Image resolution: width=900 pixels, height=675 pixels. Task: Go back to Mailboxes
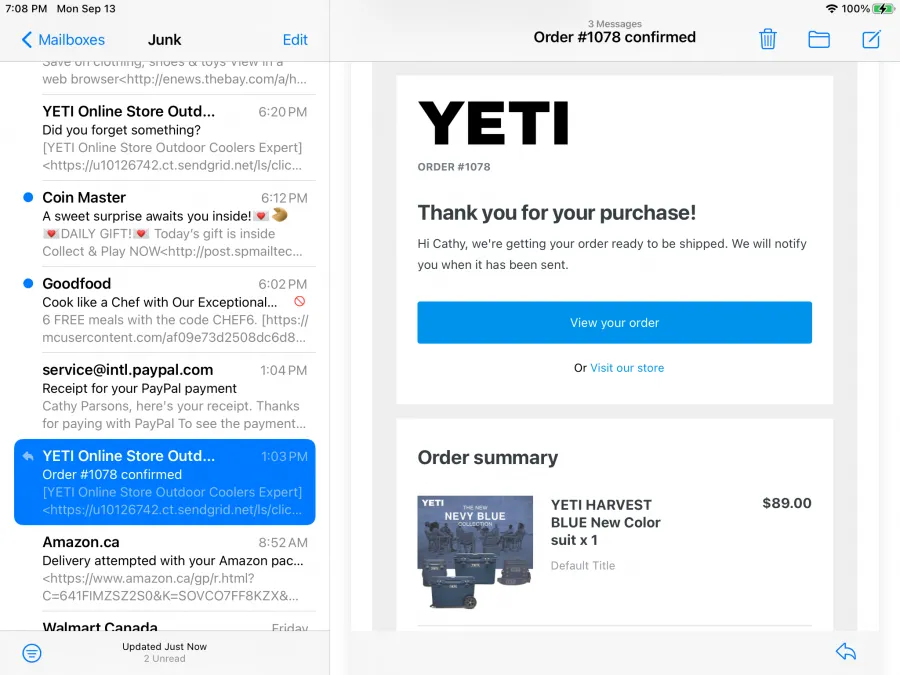[63, 40]
